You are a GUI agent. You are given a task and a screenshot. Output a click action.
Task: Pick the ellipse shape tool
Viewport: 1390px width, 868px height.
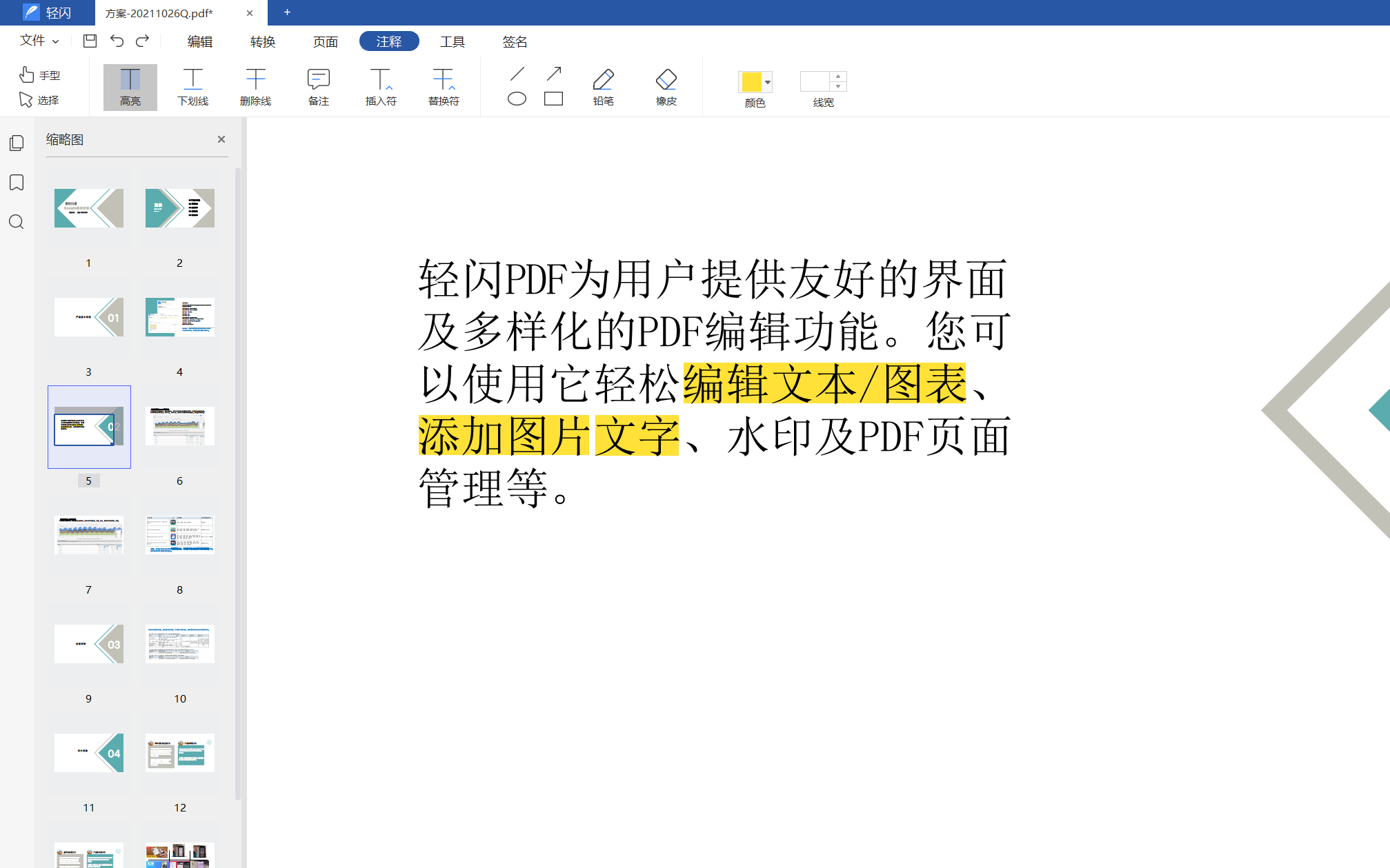(517, 99)
